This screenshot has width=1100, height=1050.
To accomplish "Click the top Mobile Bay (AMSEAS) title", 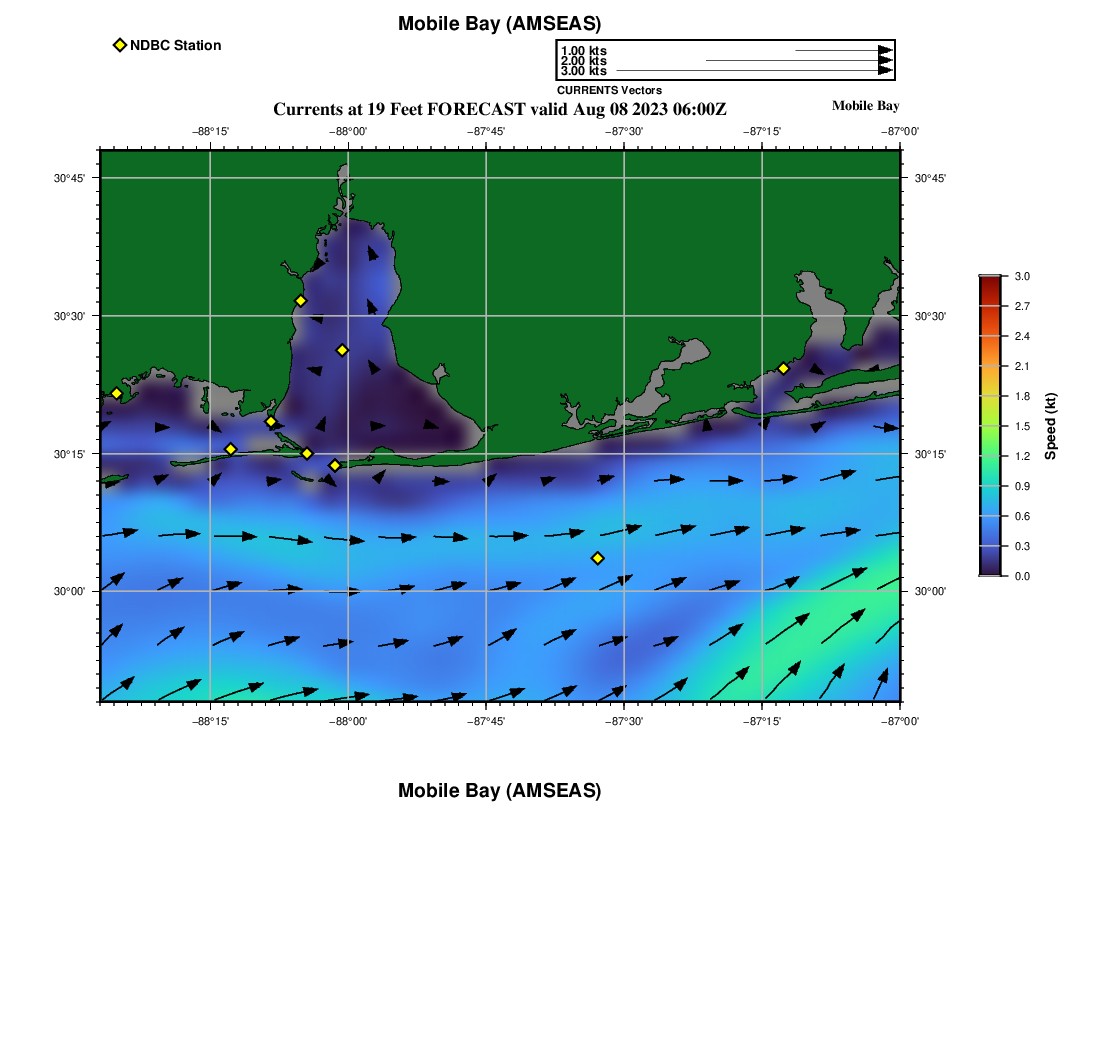I will coord(499,24).
